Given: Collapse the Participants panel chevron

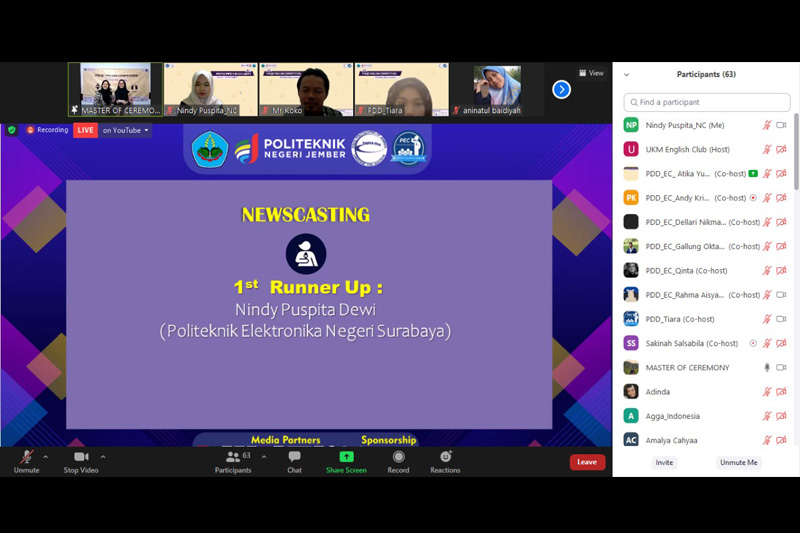Looking at the screenshot, I should [x=627, y=74].
